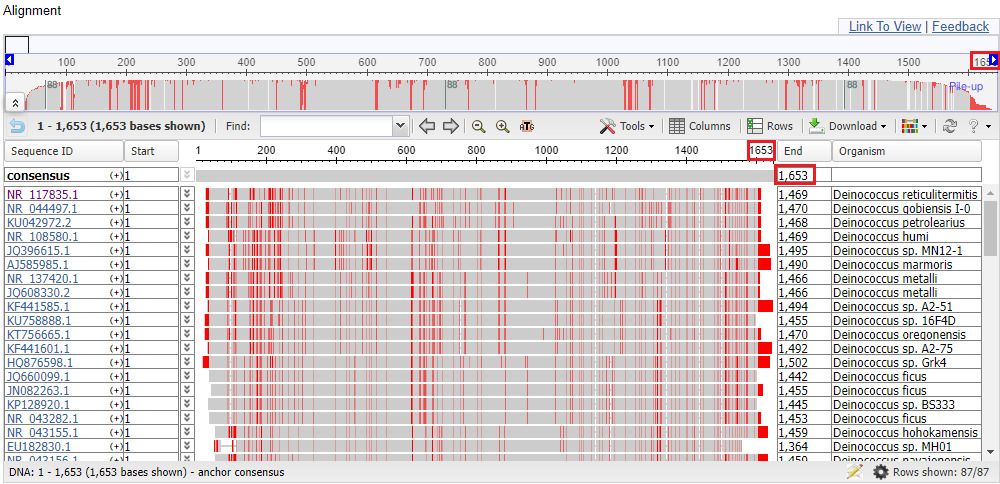Click the Pile-up graph label
This screenshot has width=1000, height=484.
966,86
